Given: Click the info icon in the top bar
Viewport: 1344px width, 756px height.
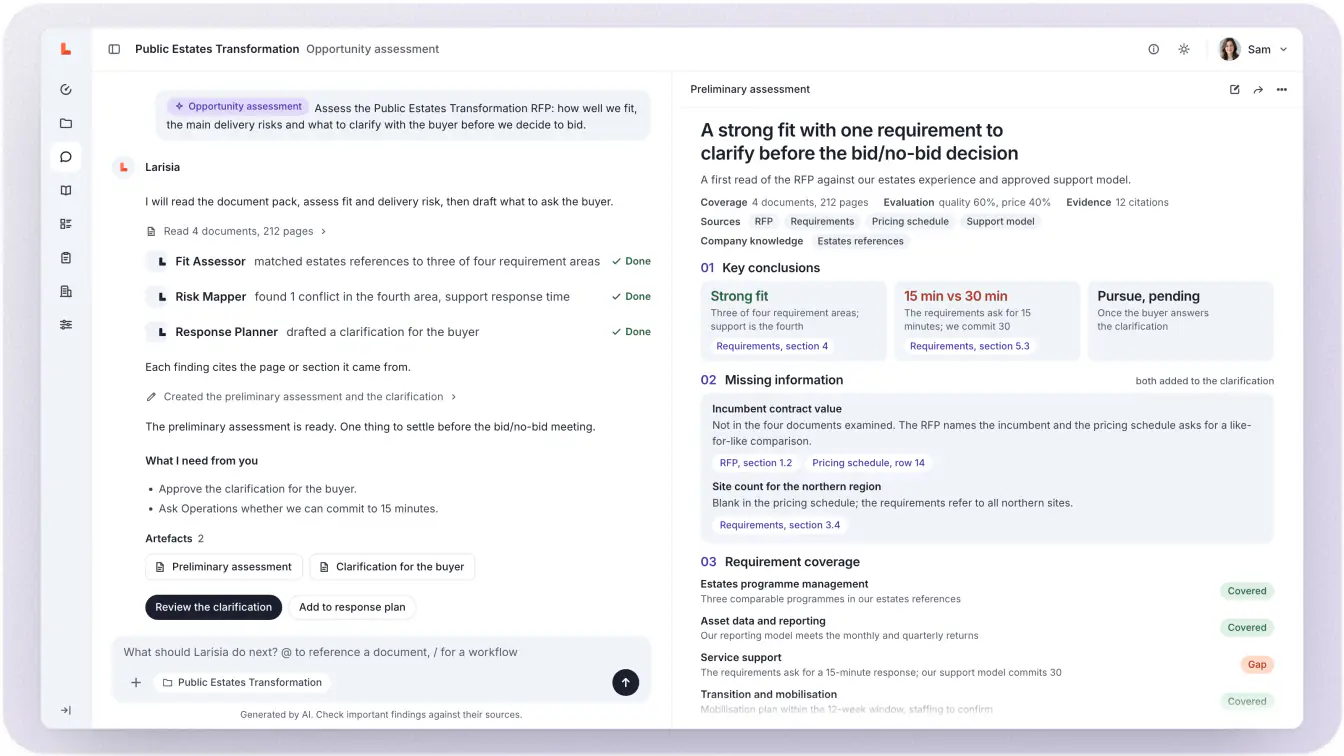Looking at the screenshot, I should click(1153, 49).
